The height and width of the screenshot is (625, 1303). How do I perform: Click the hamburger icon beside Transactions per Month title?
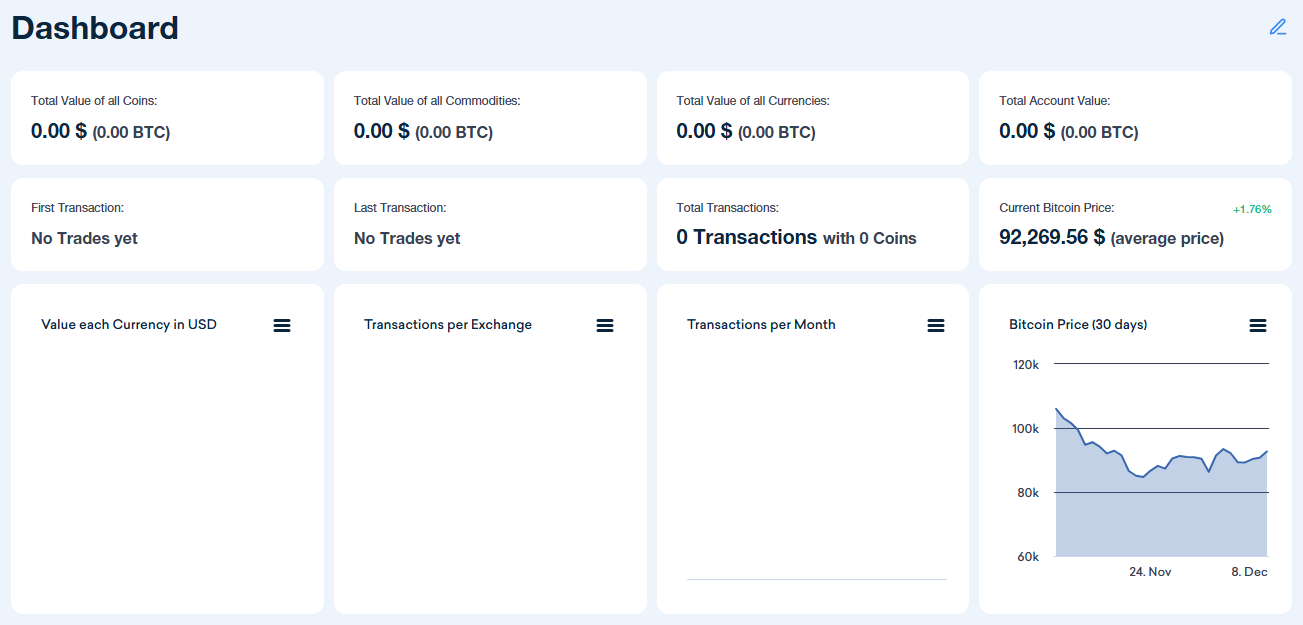936,324
